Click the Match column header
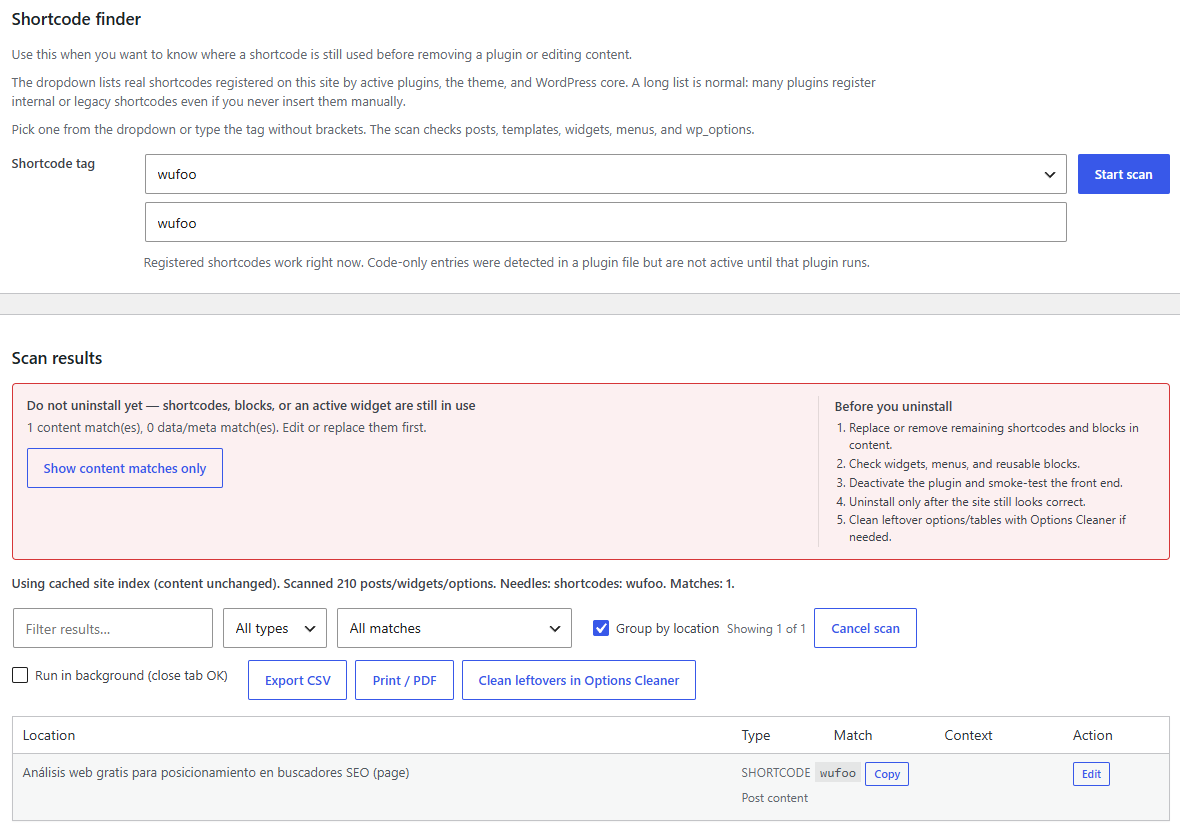 point(853,735)
